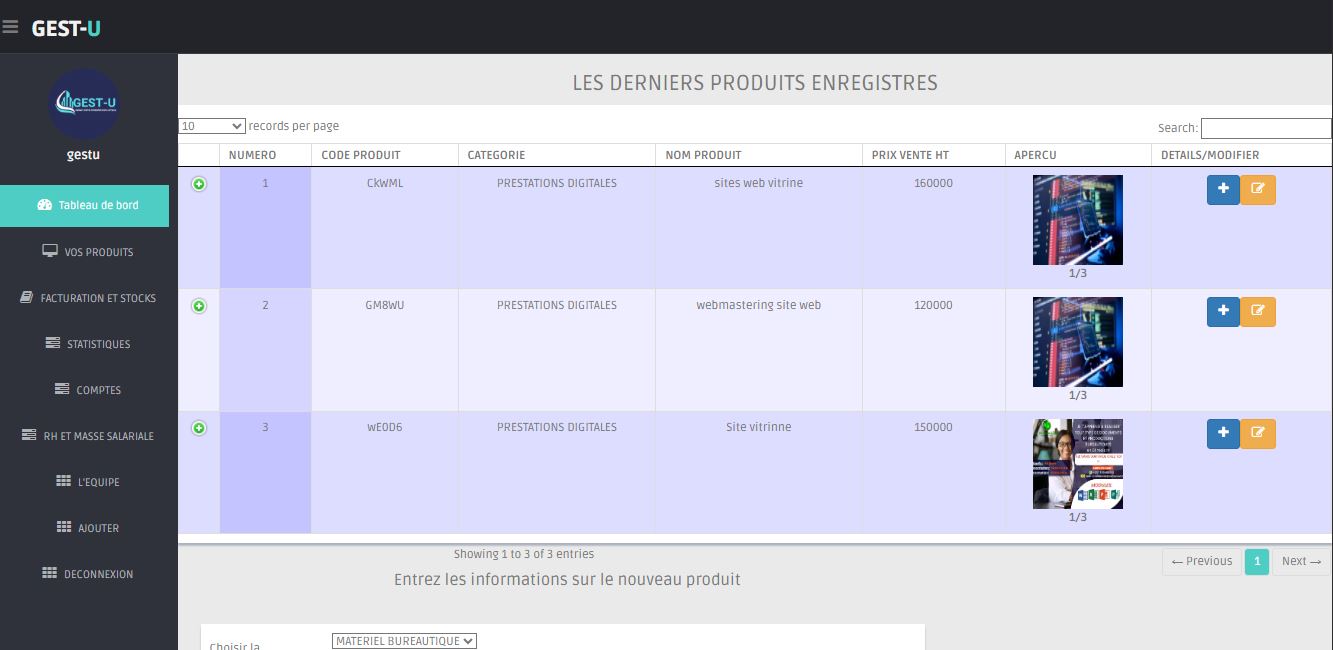Expand row 3 using green plus toggle

tap(199, 428)
